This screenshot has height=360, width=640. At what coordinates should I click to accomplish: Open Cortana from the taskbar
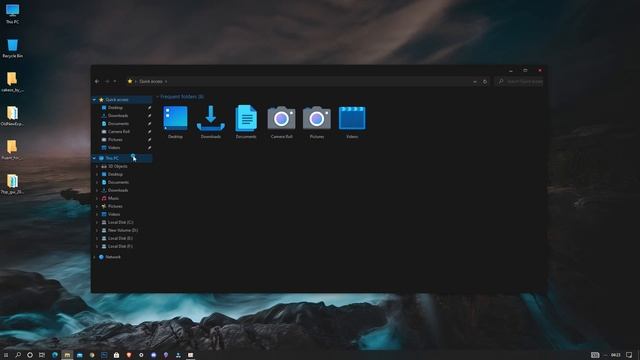[30, 355]
